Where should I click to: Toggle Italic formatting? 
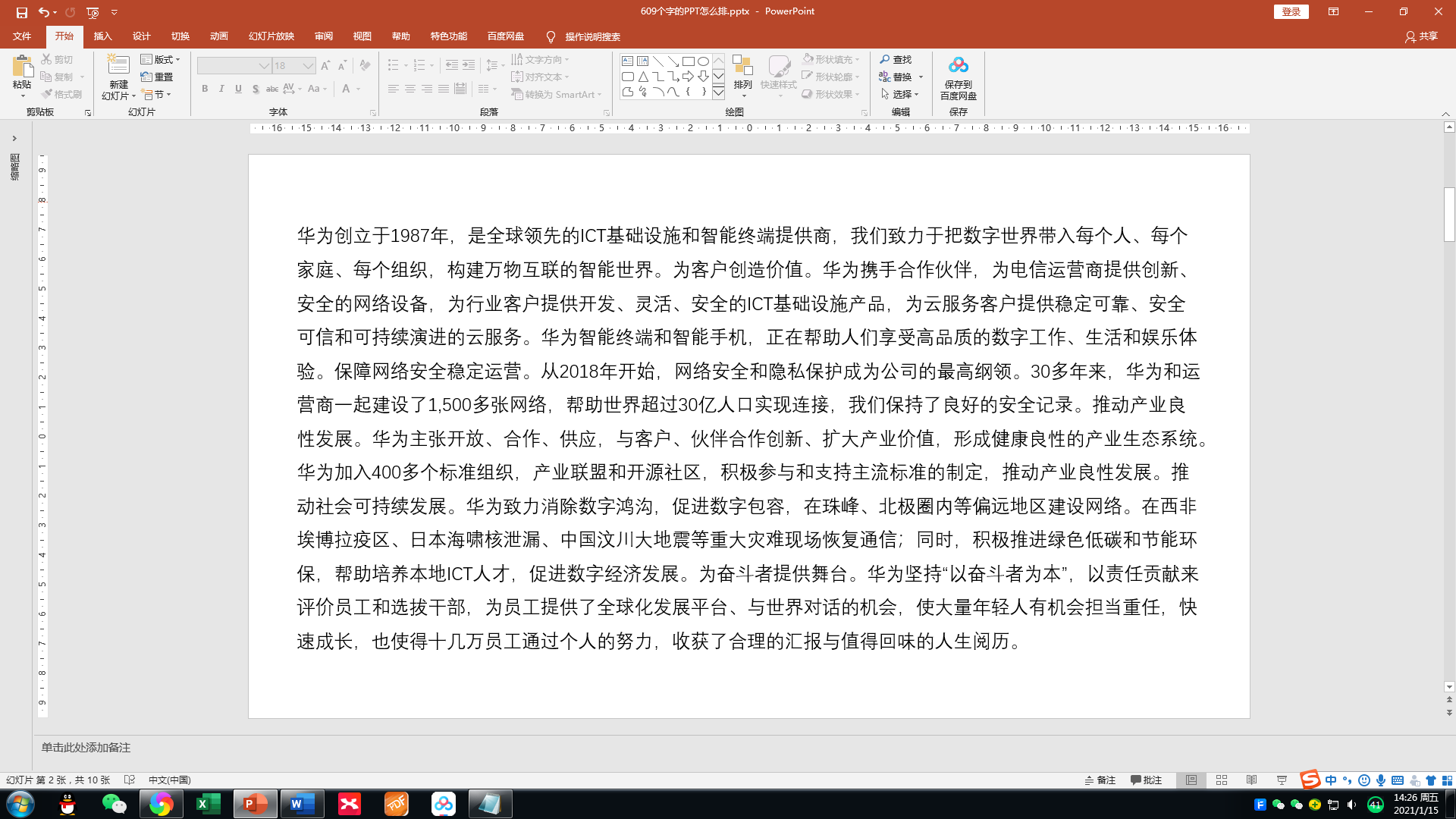click(221, 89)
